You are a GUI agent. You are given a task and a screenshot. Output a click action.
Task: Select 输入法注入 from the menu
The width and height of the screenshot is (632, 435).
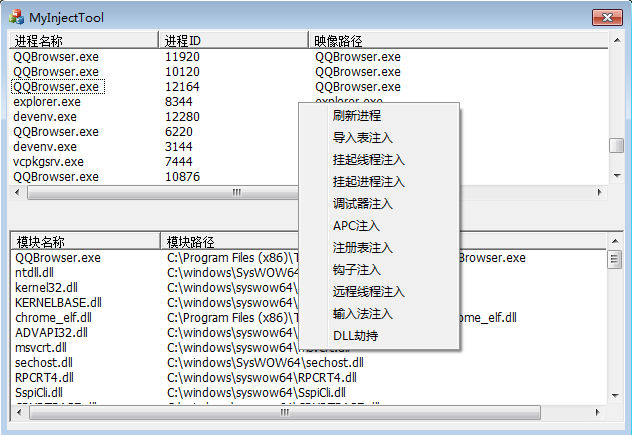[x=363, y=314]
